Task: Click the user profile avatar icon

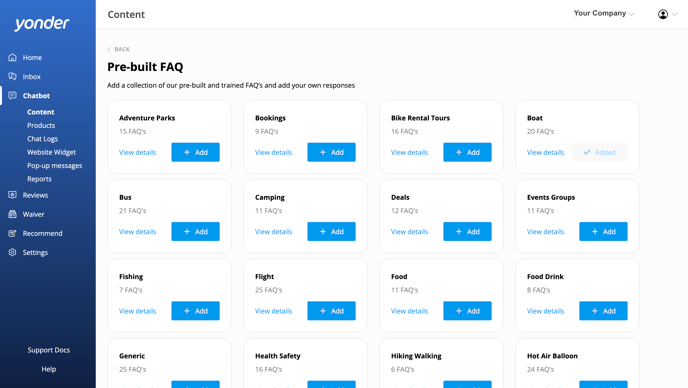Action: [x=663, y=14]
